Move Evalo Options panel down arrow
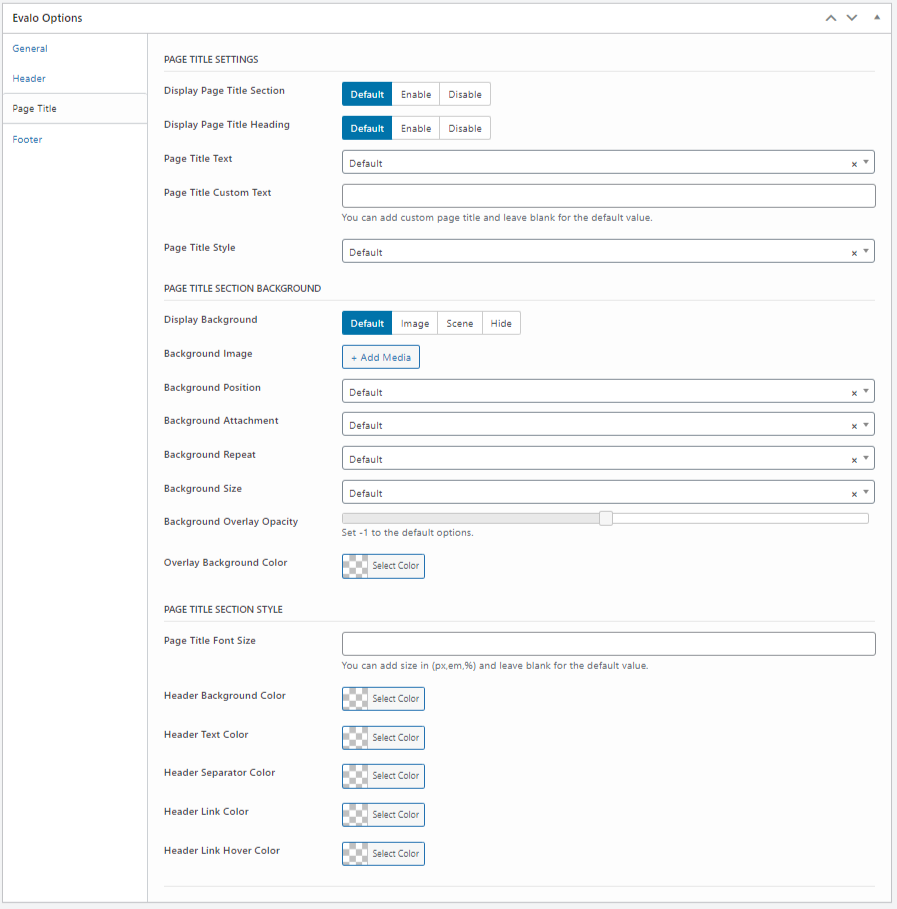Screen dimensions: 897x909 tap(852, 18)
